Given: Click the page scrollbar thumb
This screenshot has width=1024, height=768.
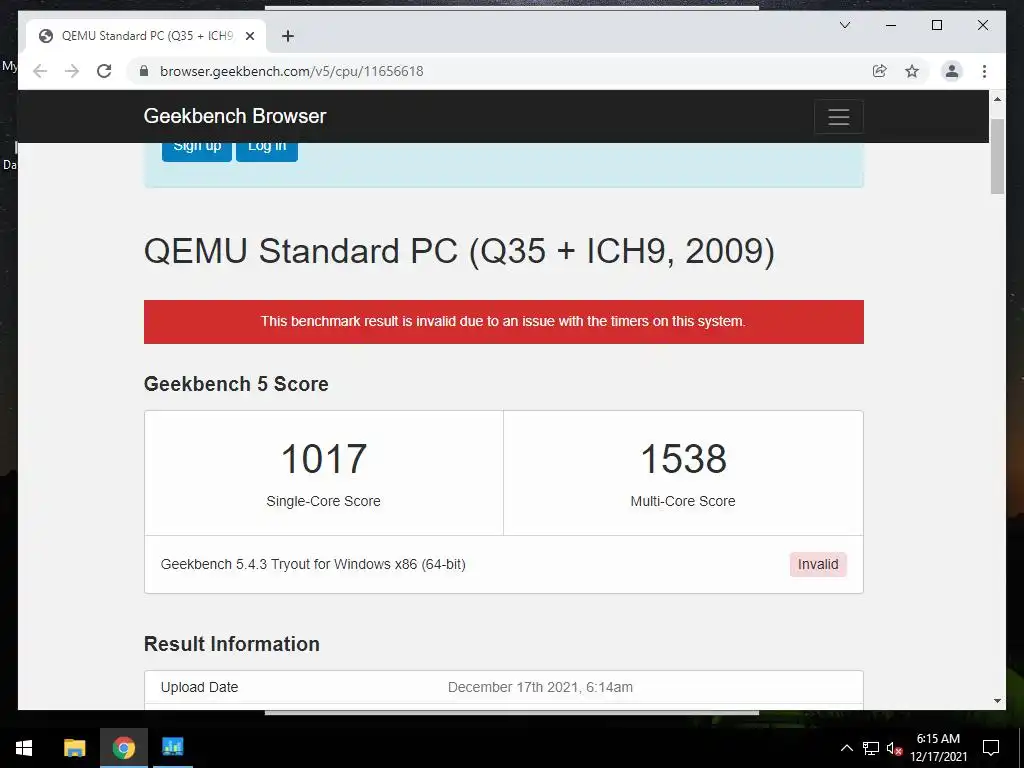Looking at the screenshot, I should point(997,157).
